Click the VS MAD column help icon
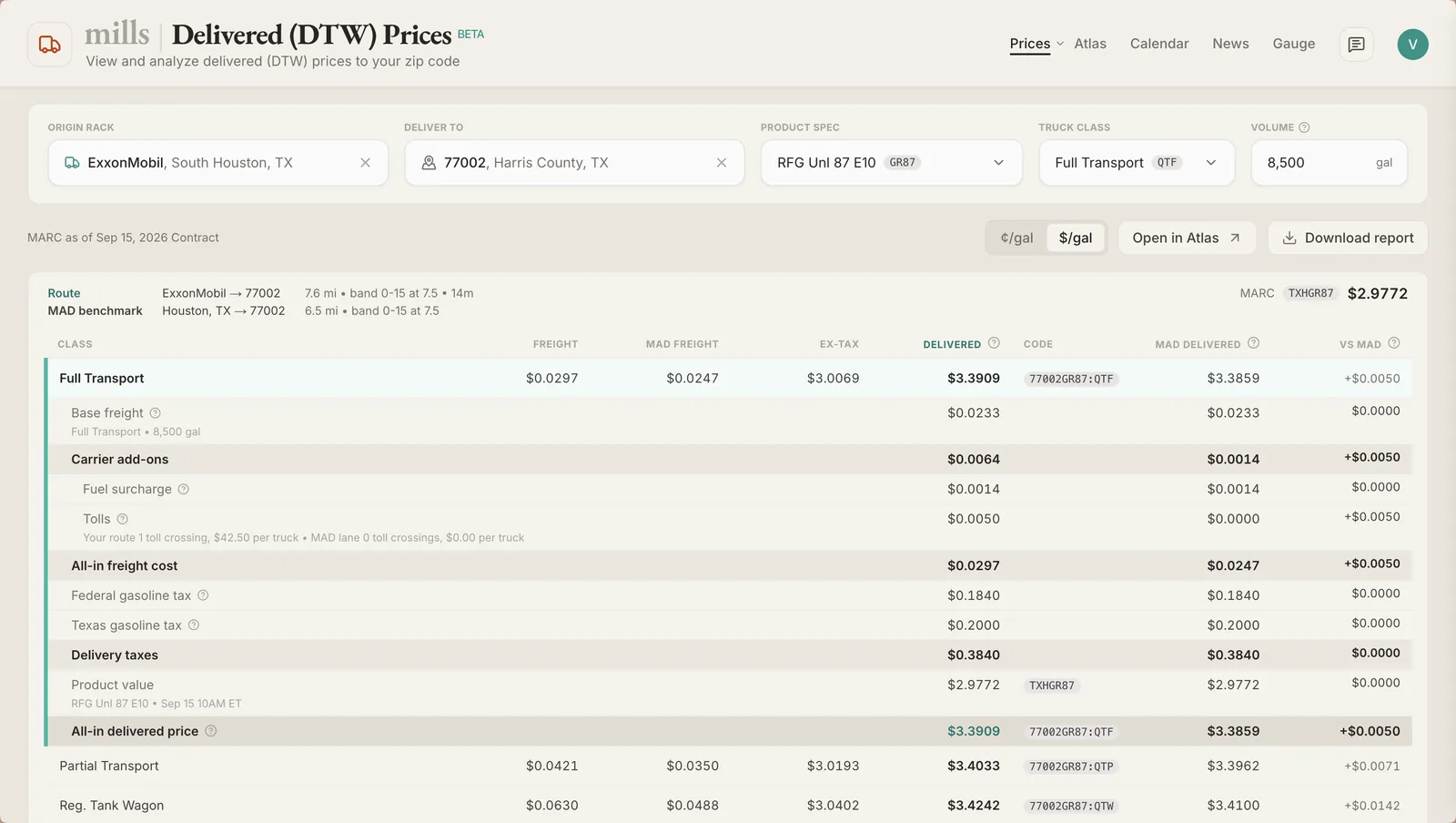The image size is (1456, 823). (1394, 343)
